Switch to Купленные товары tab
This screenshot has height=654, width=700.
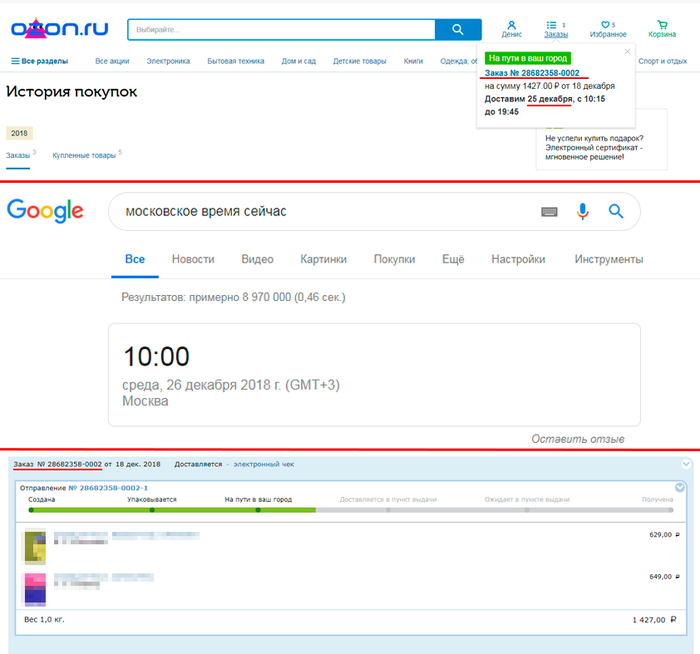(x=84, y=155)
